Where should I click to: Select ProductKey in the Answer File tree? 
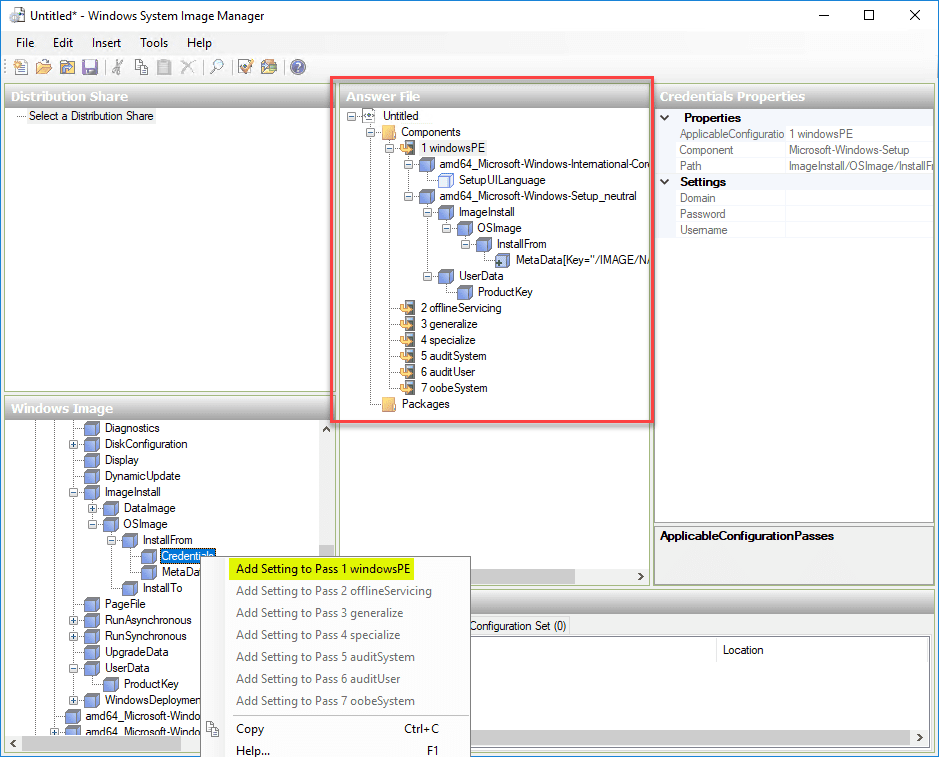click(504, 292)
